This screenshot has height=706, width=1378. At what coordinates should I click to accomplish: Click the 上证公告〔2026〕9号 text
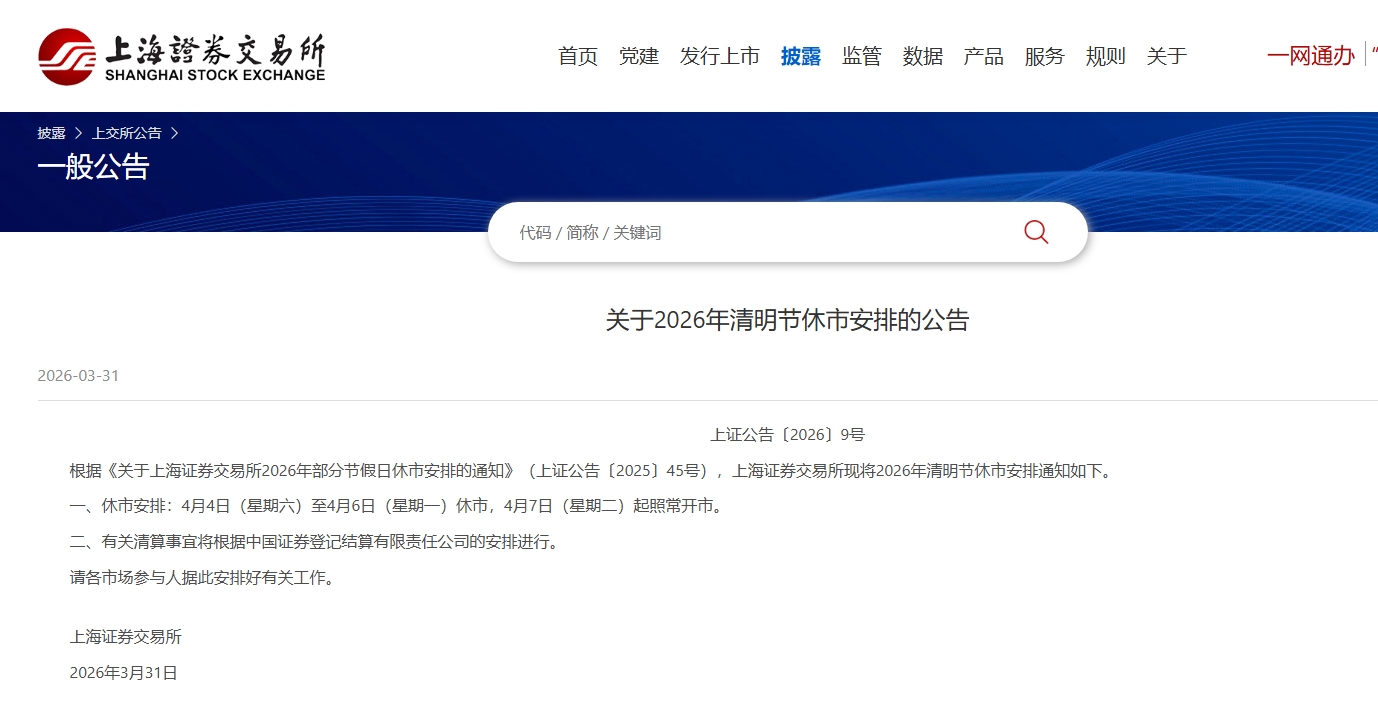788,435
